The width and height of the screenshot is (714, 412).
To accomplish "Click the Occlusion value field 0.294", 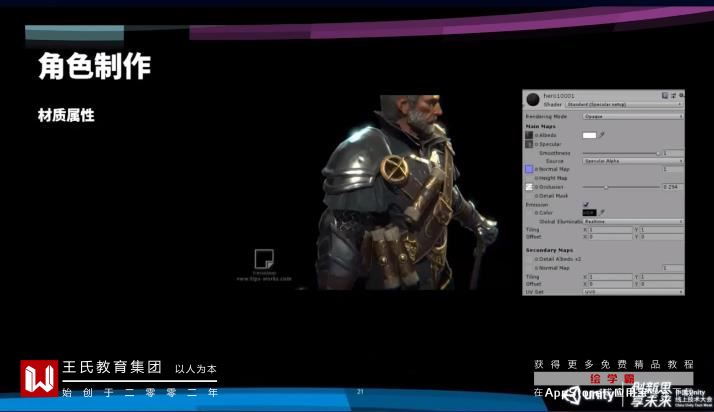I will (673, 187).
